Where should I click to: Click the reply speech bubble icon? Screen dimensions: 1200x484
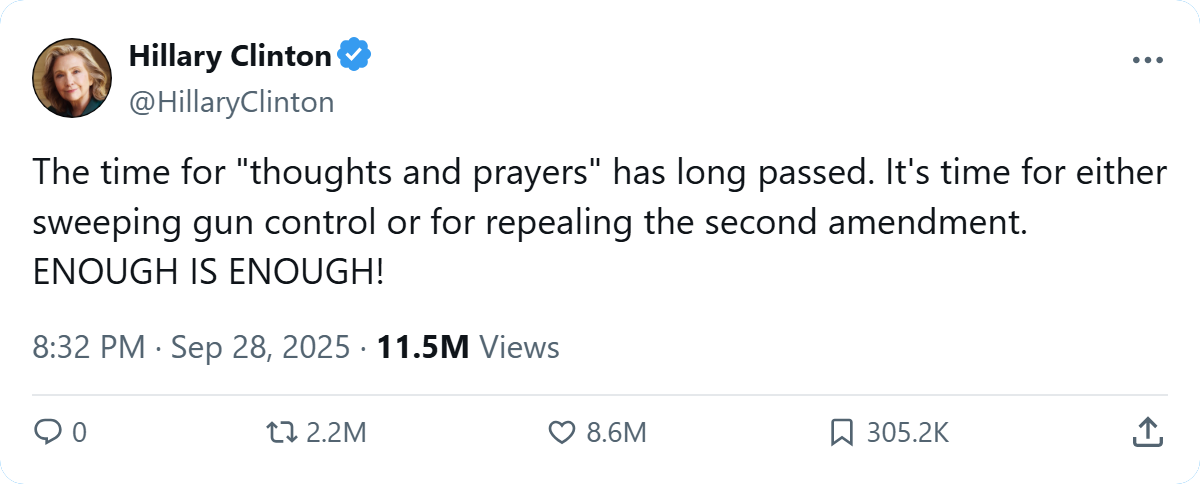point(48,432)
